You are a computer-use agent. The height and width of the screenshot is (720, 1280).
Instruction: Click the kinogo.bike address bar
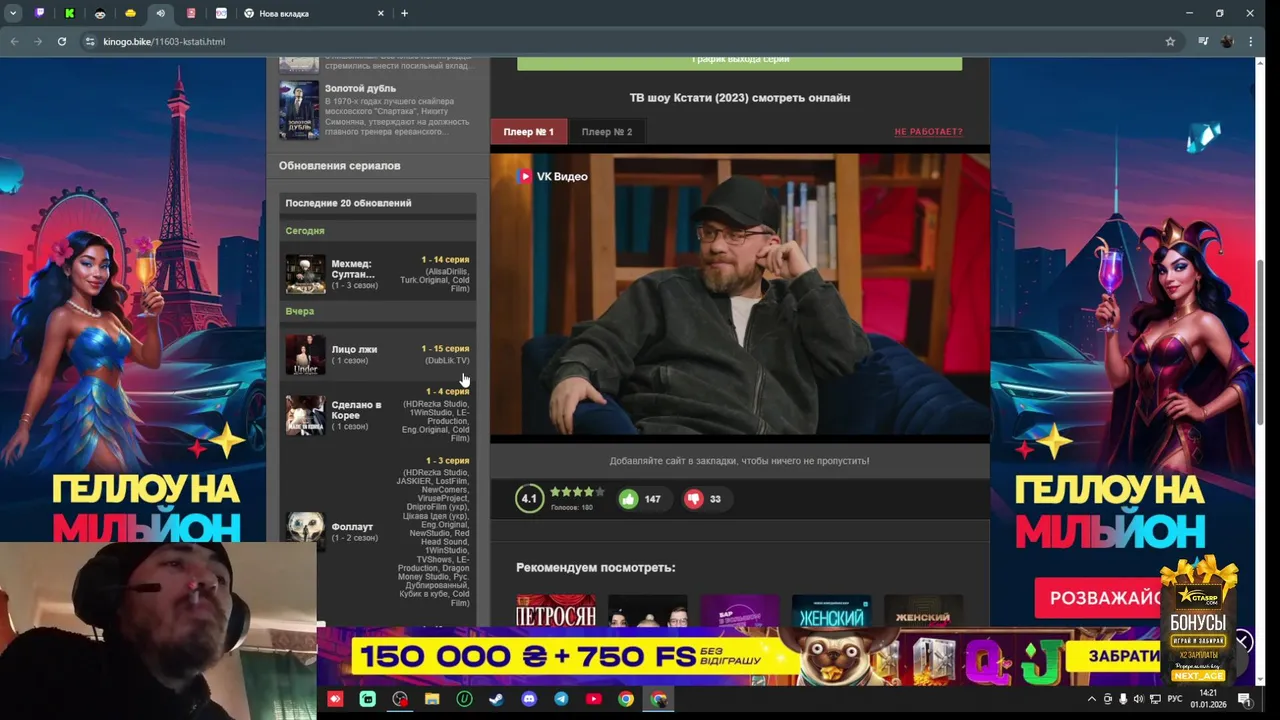coord(630,41)
